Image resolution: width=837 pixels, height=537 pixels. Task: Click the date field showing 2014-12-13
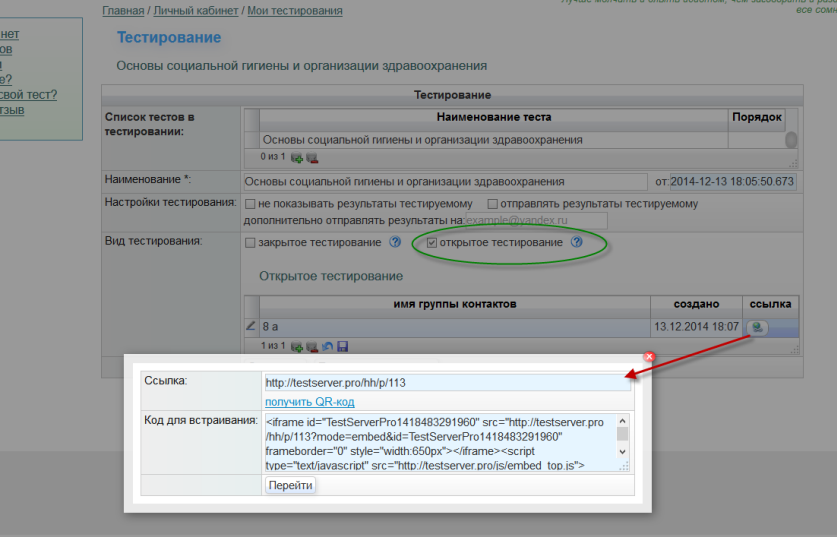coord(732,181)
